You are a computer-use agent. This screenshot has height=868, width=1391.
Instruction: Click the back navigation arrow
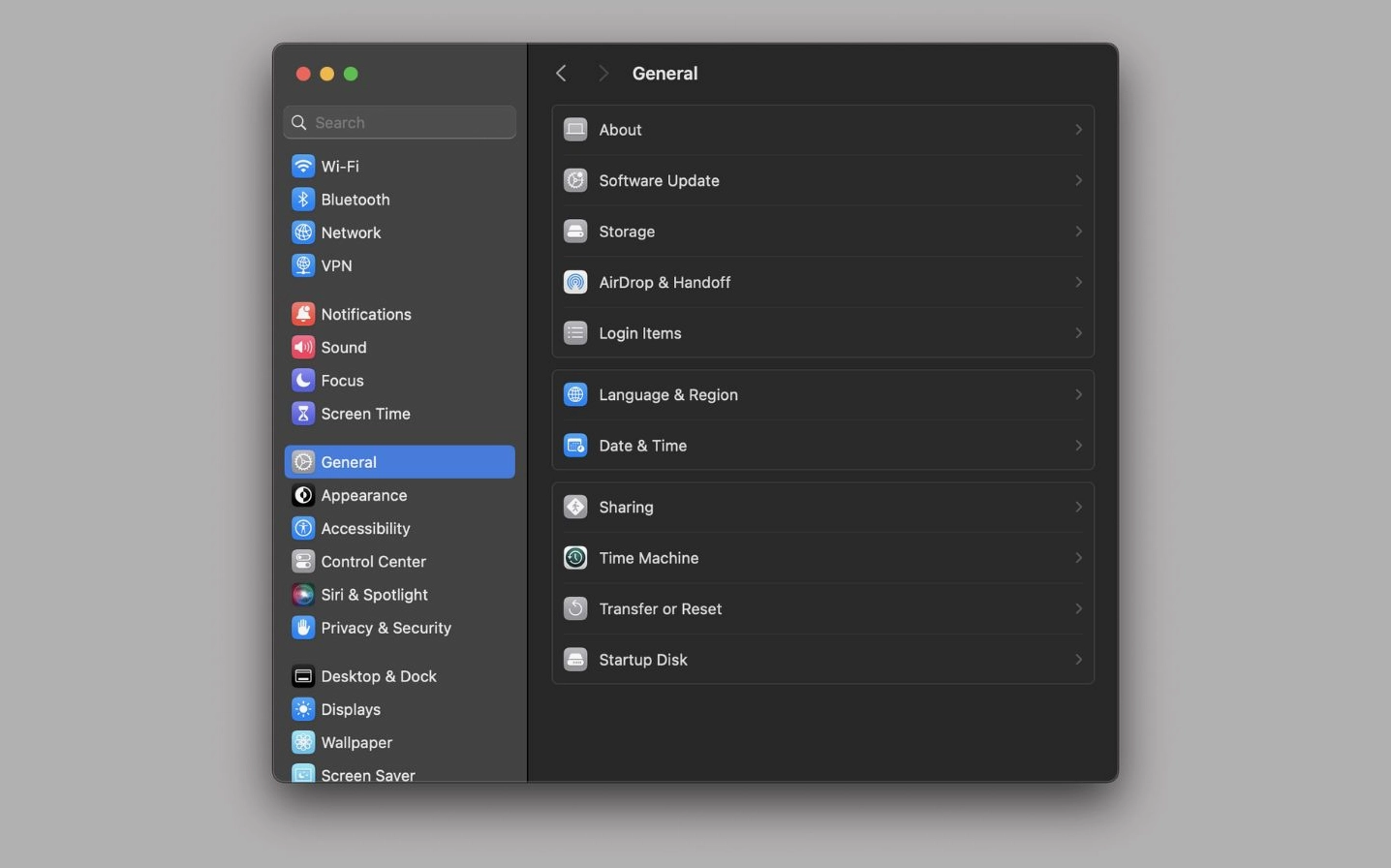[560, 73]
